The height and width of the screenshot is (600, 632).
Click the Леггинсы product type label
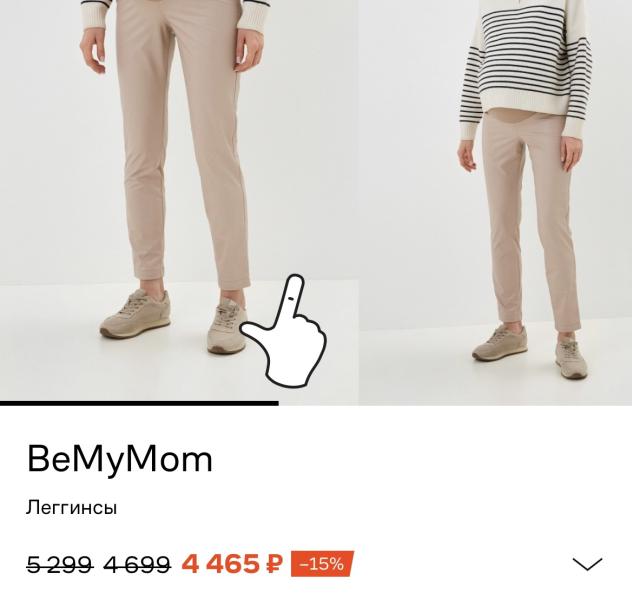pos(71,508)
